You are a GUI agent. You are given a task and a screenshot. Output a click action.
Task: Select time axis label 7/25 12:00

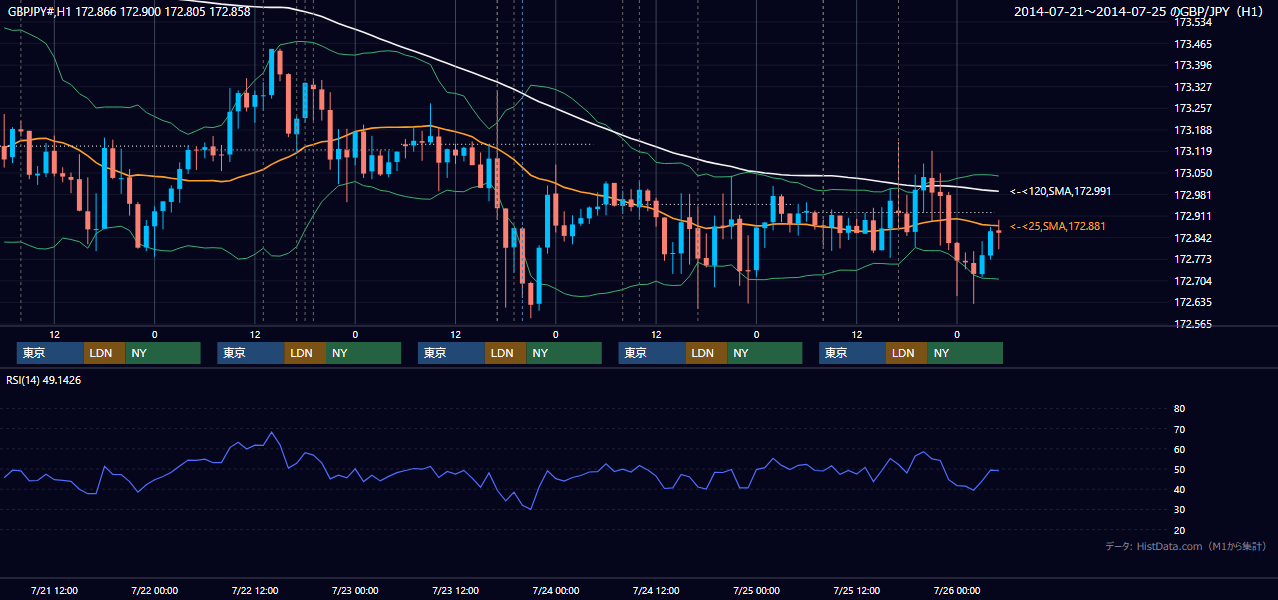(857, 590)
